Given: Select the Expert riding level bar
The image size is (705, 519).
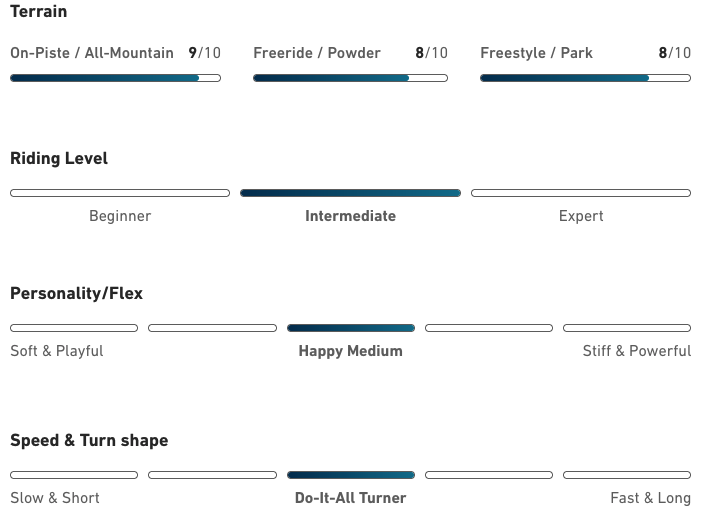Looking at the screenshot, I should click(x=581, y=193).
